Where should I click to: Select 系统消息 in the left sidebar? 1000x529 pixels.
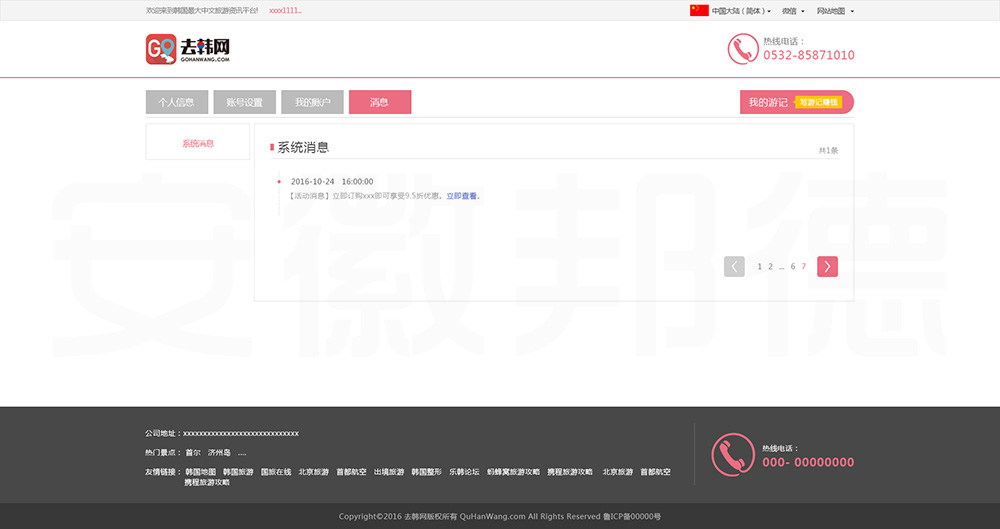[198, 143]
